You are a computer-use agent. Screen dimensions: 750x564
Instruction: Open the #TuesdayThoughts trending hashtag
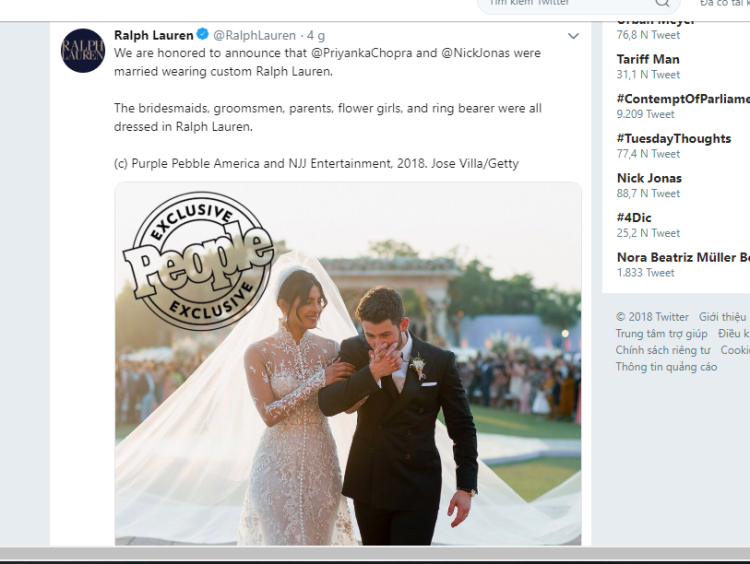pyautogui.click(x=673, y=139)
